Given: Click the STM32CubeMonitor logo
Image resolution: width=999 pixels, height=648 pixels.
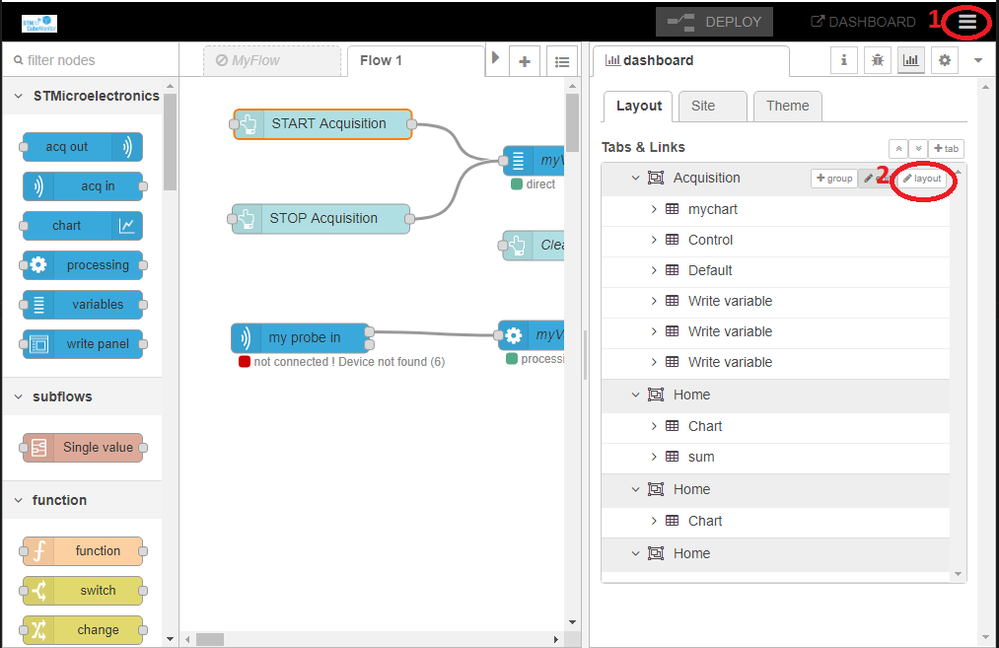Looking at the screenshot, I should (40, 24).
